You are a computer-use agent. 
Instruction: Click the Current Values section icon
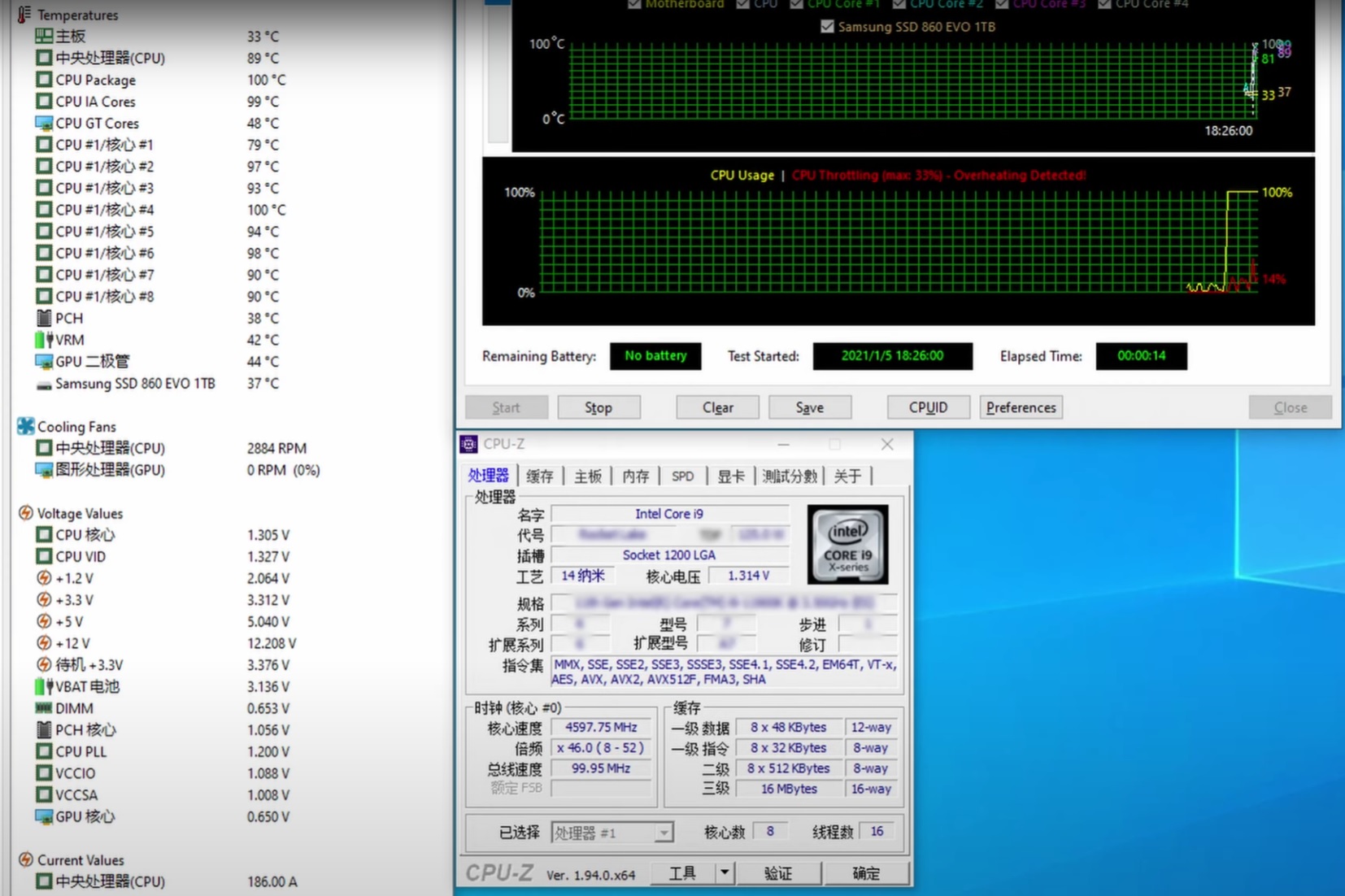[26, 859]
